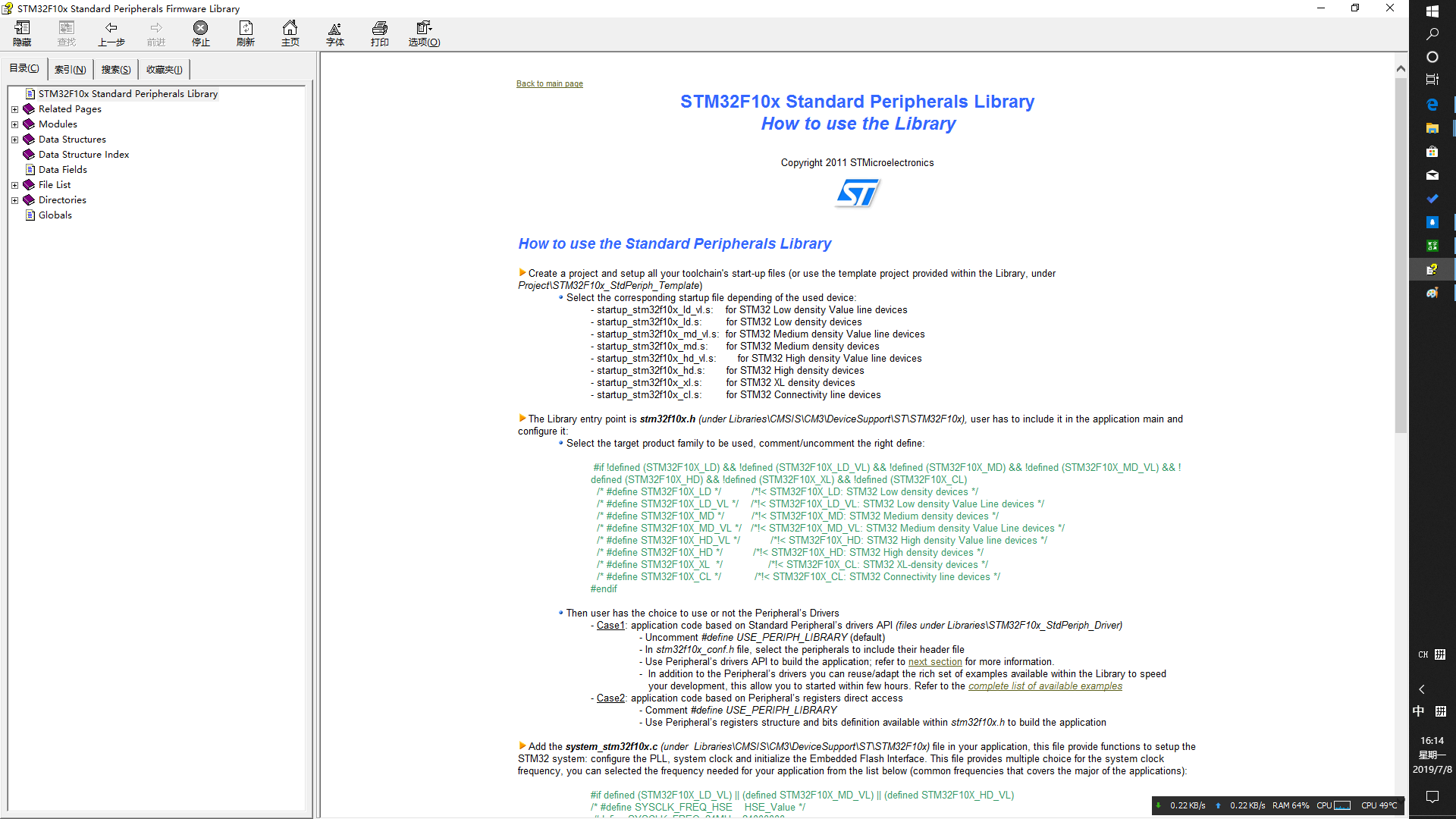
Task: Open File Explorer from taskbar
Action: click(1432, 128)
